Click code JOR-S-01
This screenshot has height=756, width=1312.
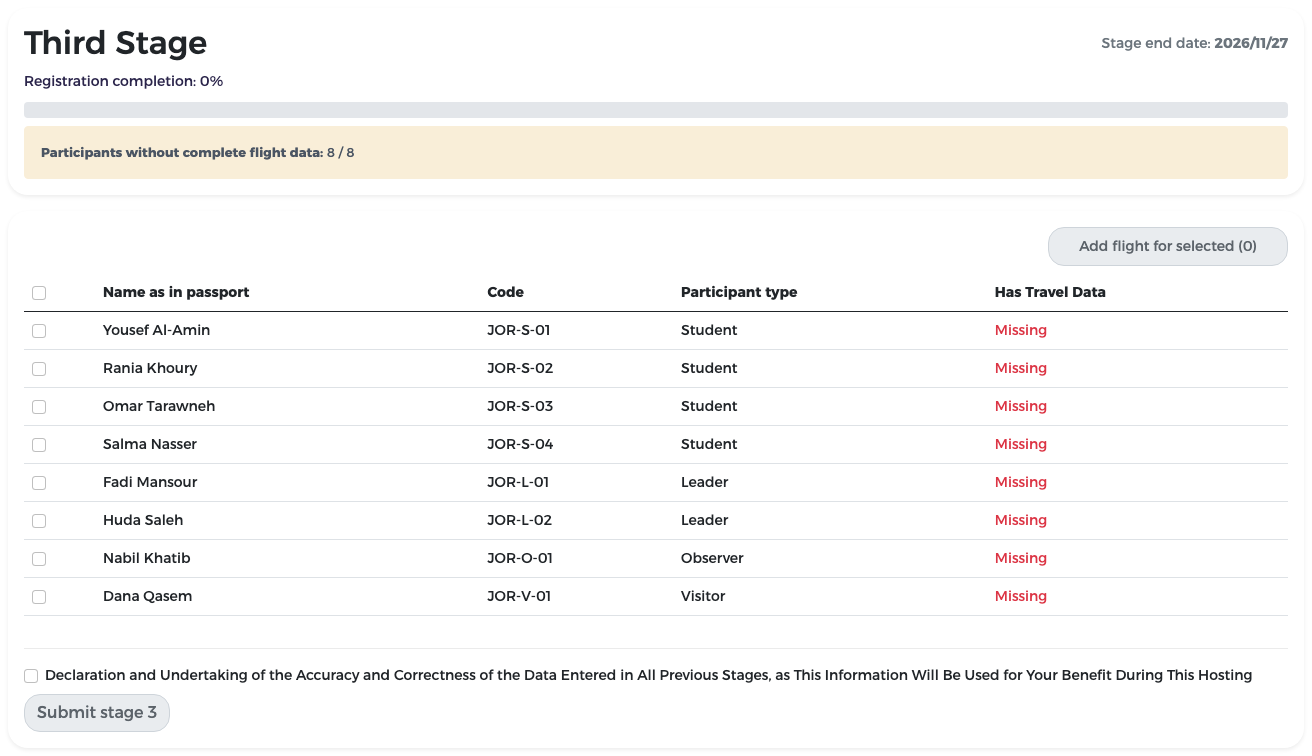tap(519, 330)
